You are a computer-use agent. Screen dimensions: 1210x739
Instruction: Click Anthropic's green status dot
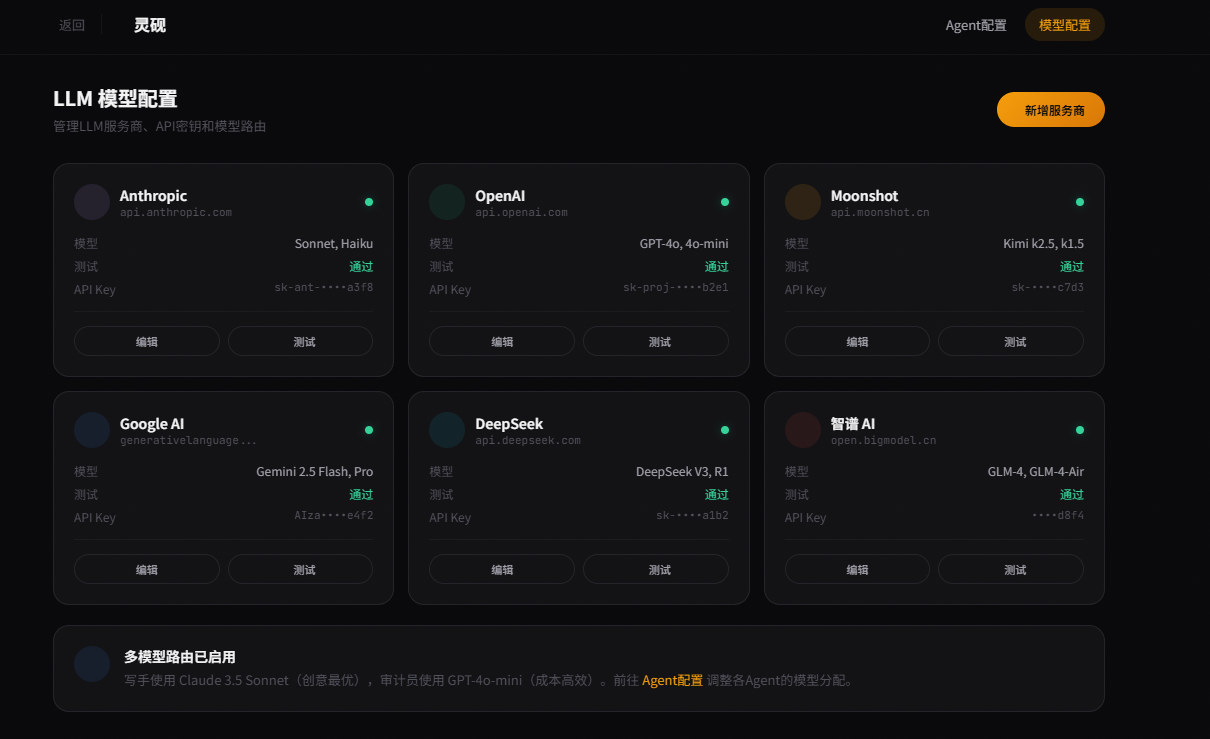tap(369, 202)
